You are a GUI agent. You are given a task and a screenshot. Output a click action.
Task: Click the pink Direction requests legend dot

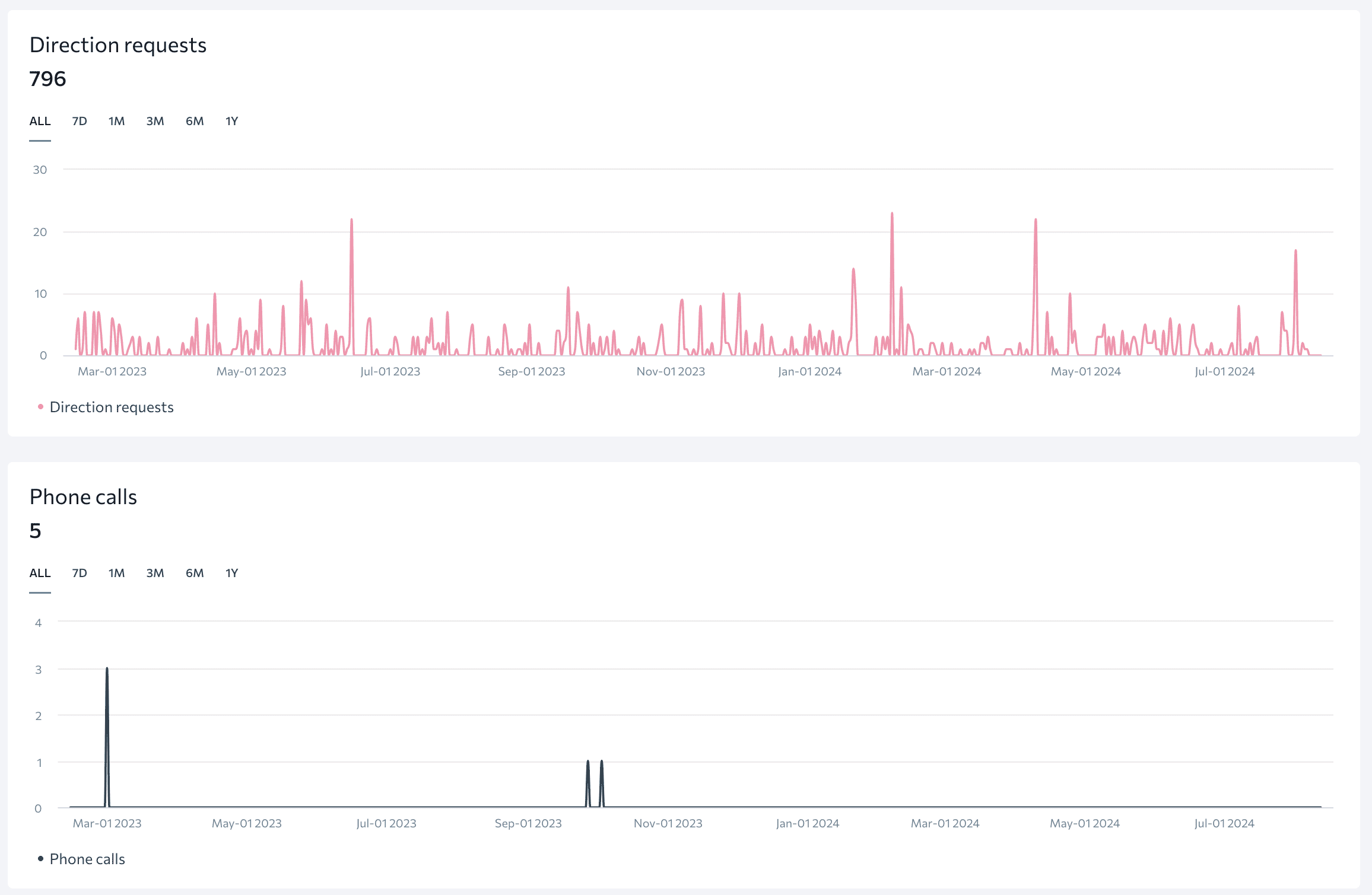pyautogui.click(x=40, y=407)
